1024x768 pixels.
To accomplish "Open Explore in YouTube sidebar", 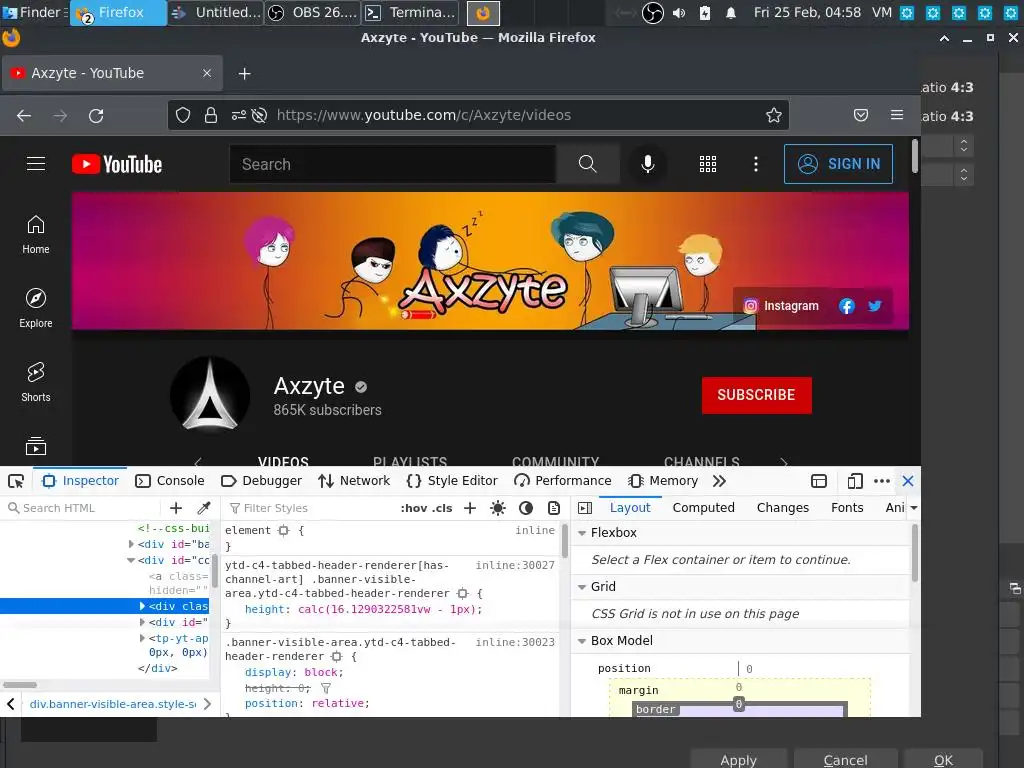I will point(36,309).
